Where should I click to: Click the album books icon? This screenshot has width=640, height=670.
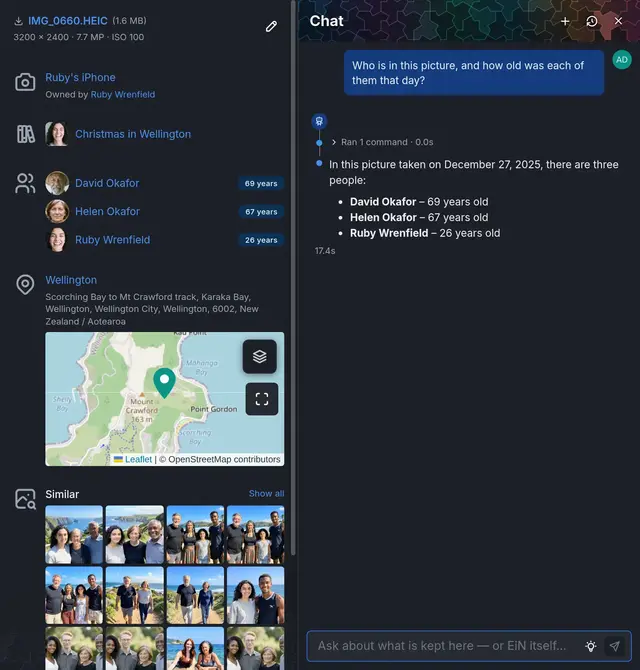point(26,134)
